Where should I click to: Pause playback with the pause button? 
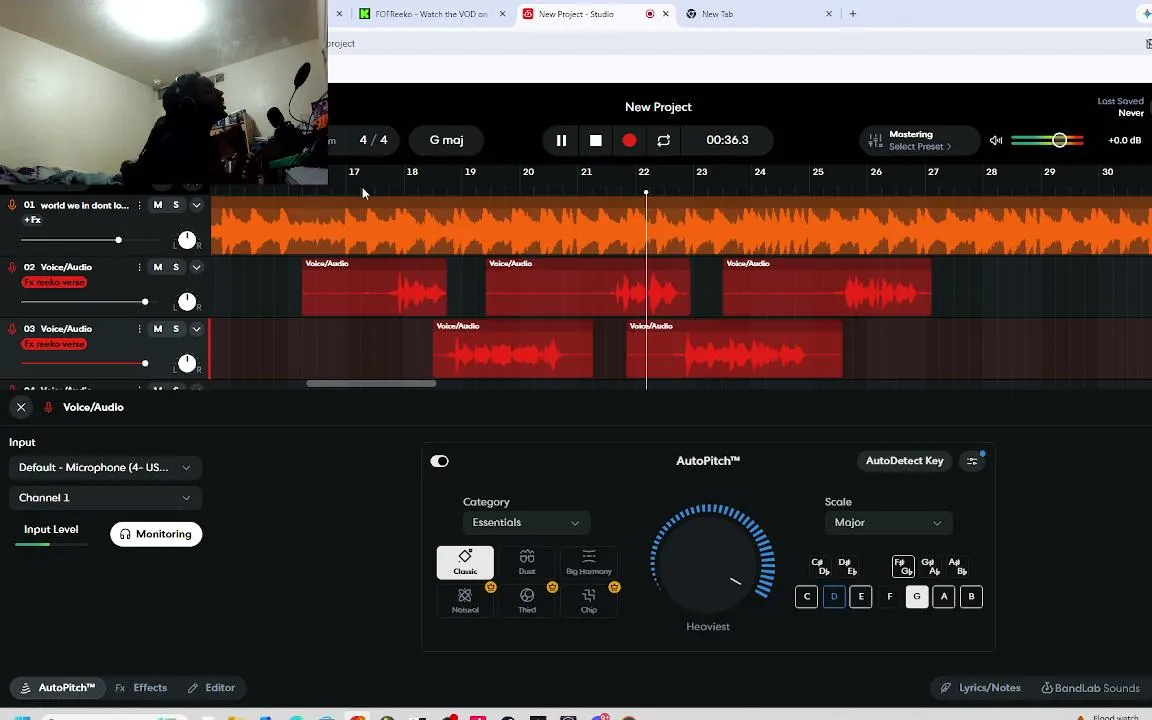pyautogui.click(x=561, y=140)
